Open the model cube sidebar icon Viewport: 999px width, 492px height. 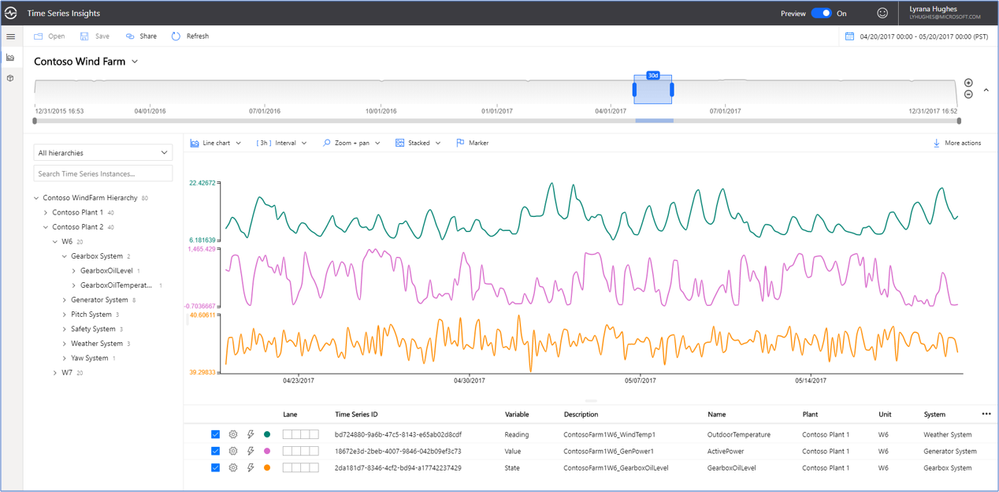pos(10,78)
